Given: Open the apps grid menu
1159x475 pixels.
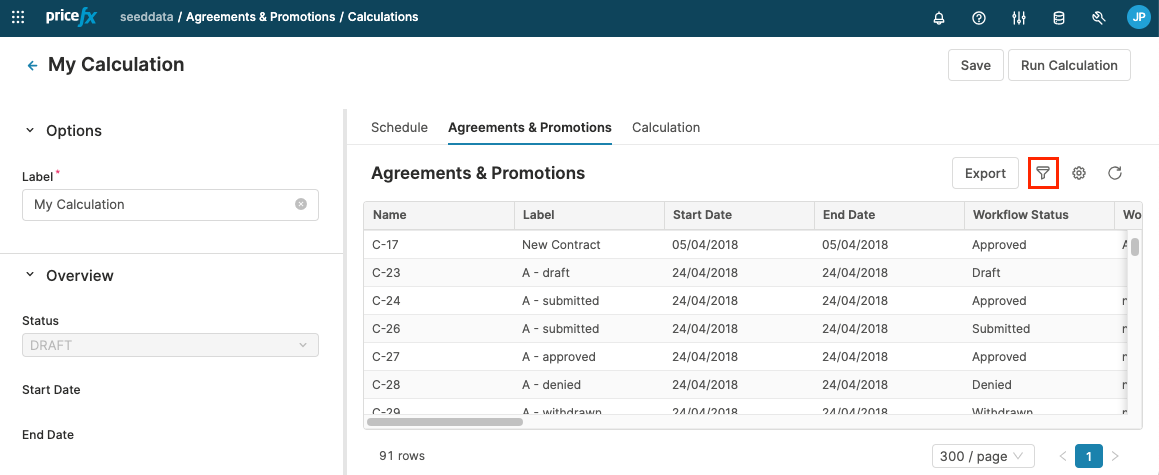Looking at the screenshot, I should click(x=18, y=17).
